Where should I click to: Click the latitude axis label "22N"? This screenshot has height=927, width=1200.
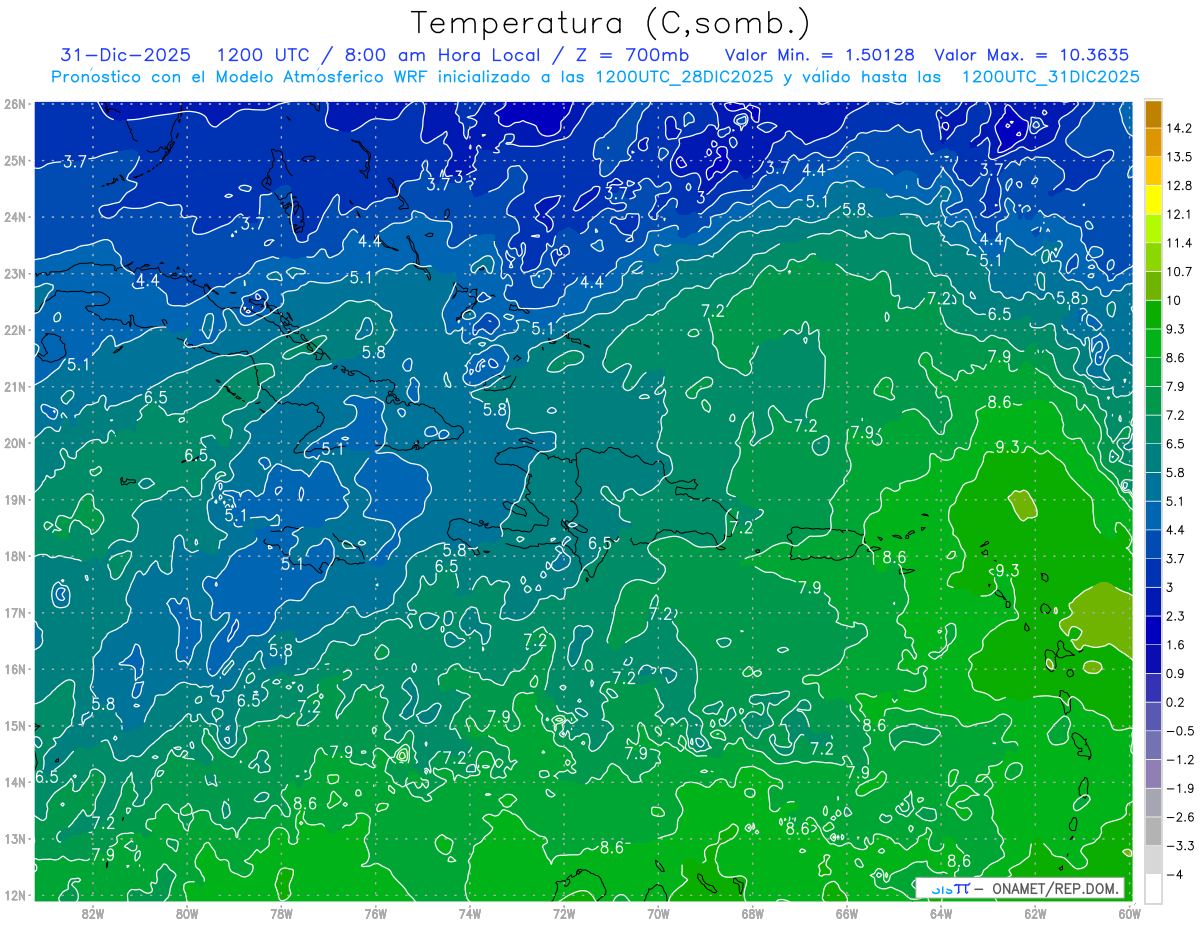(x=15, y=330)
